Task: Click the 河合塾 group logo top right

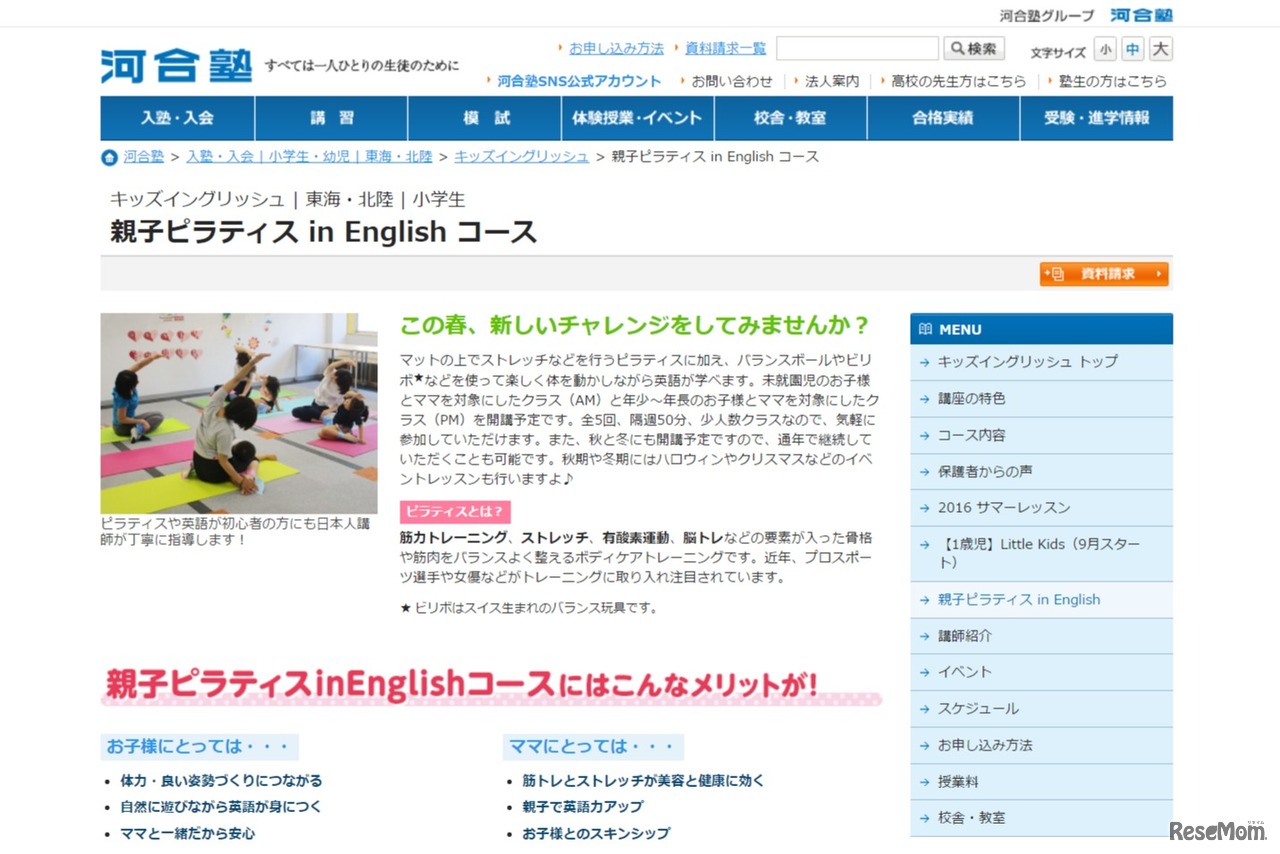Action: coord(1141,15)
